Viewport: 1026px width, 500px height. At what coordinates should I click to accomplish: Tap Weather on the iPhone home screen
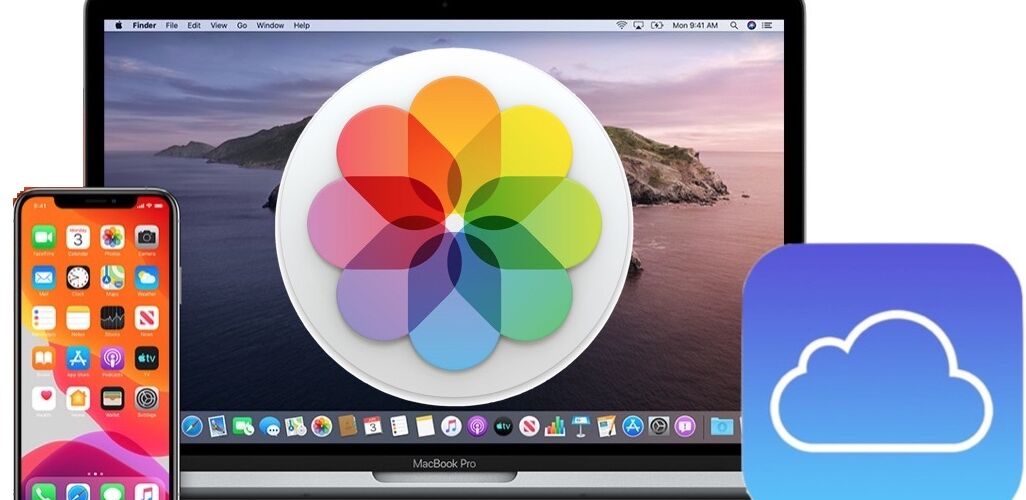pos(147,277)
